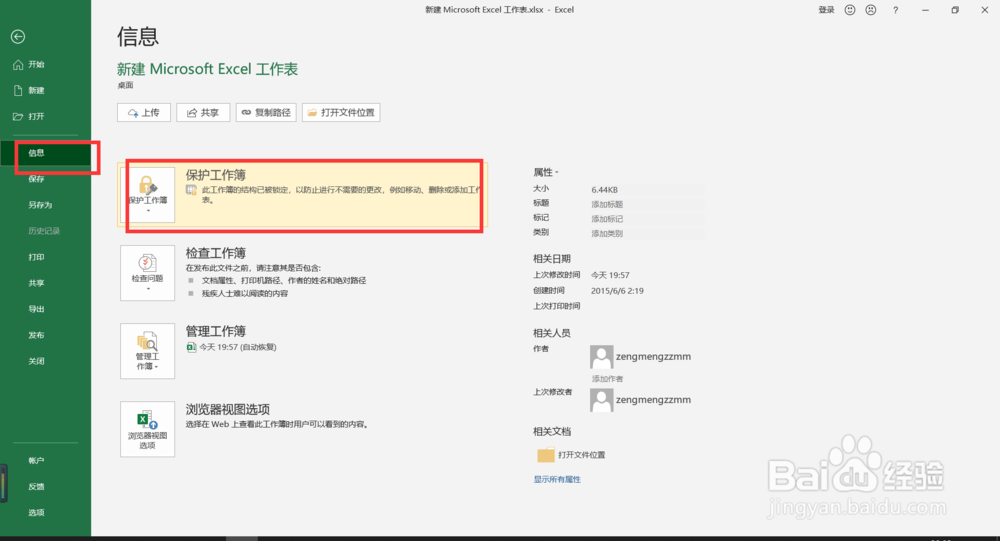The width and height of the screenshot is (1000, 541).
Task: Click the 新建 Microsoft Excel 工作表 title
Action: coord(207,70)
